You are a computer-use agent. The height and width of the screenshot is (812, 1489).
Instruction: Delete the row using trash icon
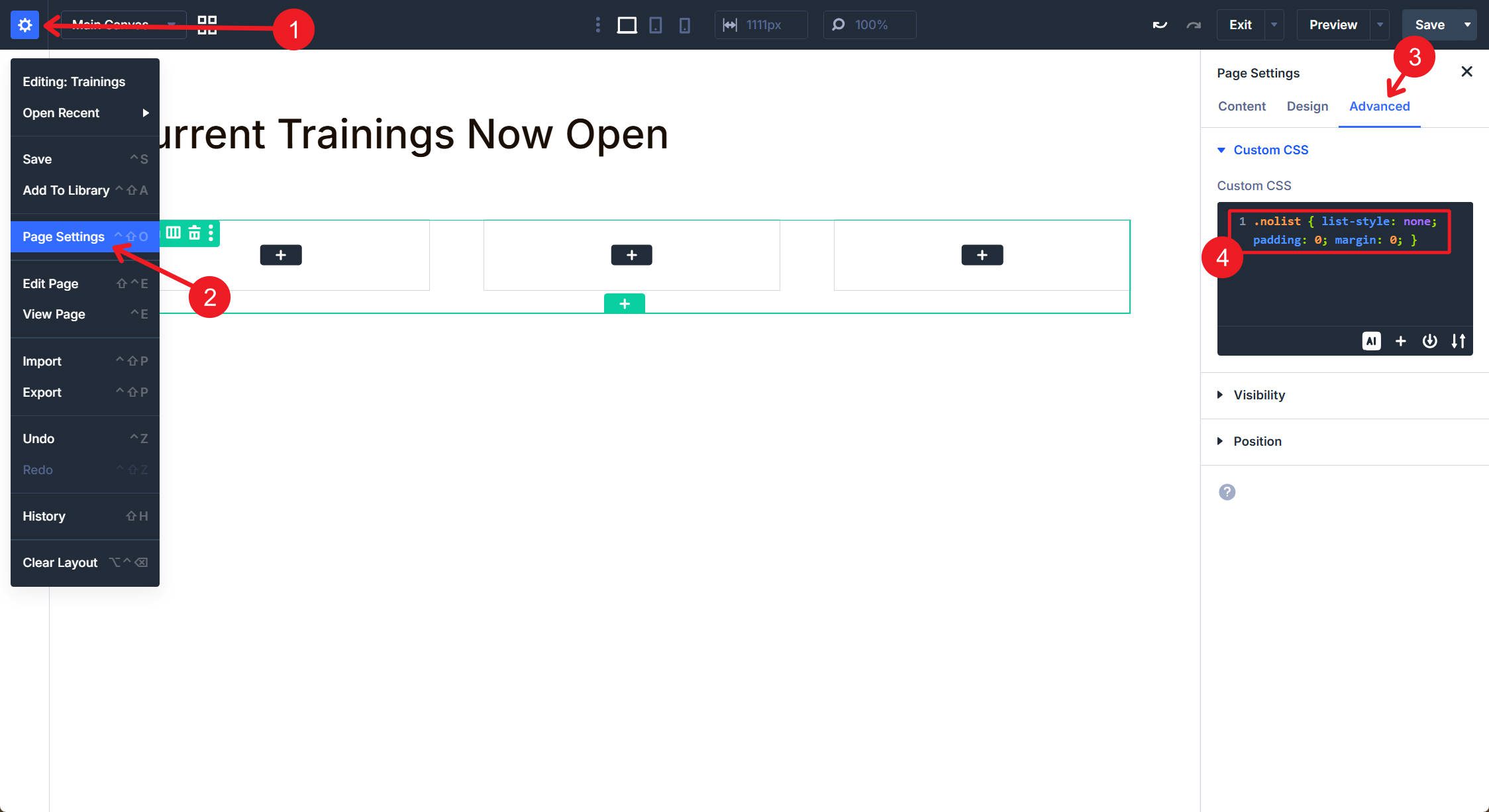tap(194, 233)
